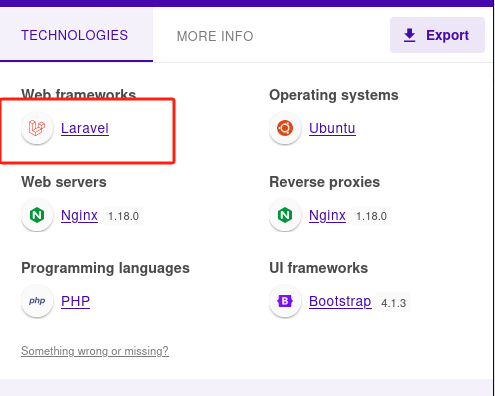Screen dimensions: 495x396
Task: Click the Bootstrap logo icon
Action: pyautogui.click(x=285, y=301)
